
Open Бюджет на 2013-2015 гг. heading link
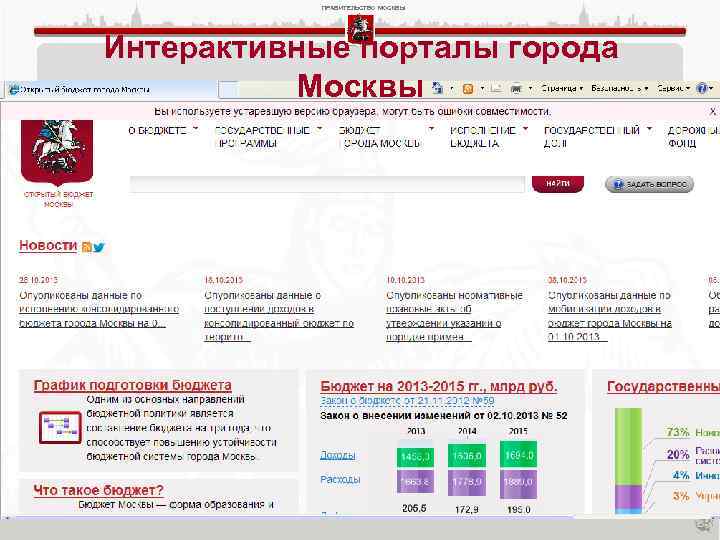tap(439, 387)
